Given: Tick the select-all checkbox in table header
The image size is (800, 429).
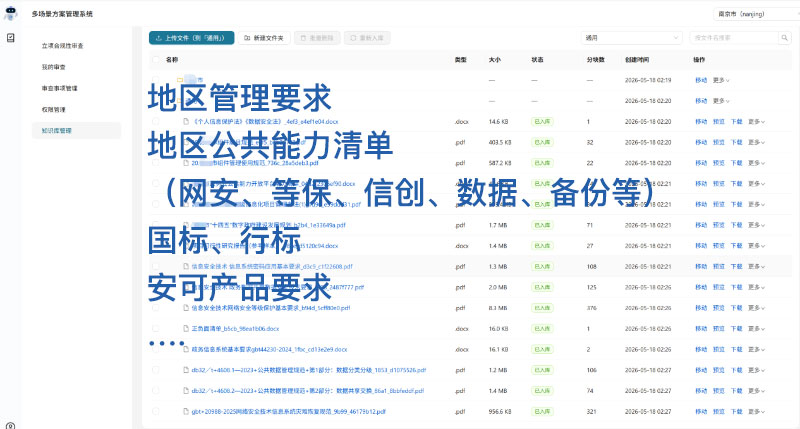Looking at the screenshot, I should coord(156,60).
